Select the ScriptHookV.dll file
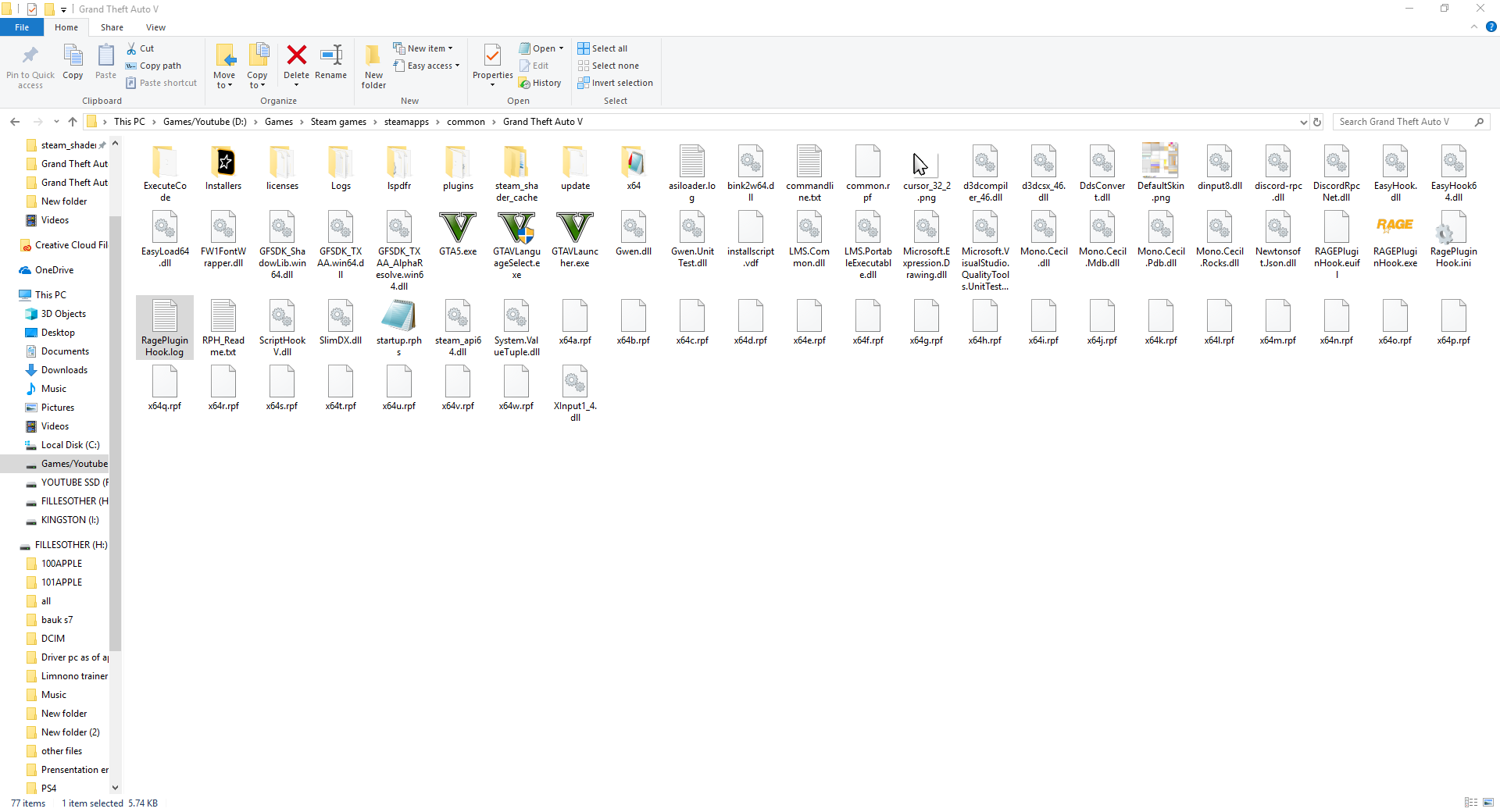1500x812 pixels. 282,328
